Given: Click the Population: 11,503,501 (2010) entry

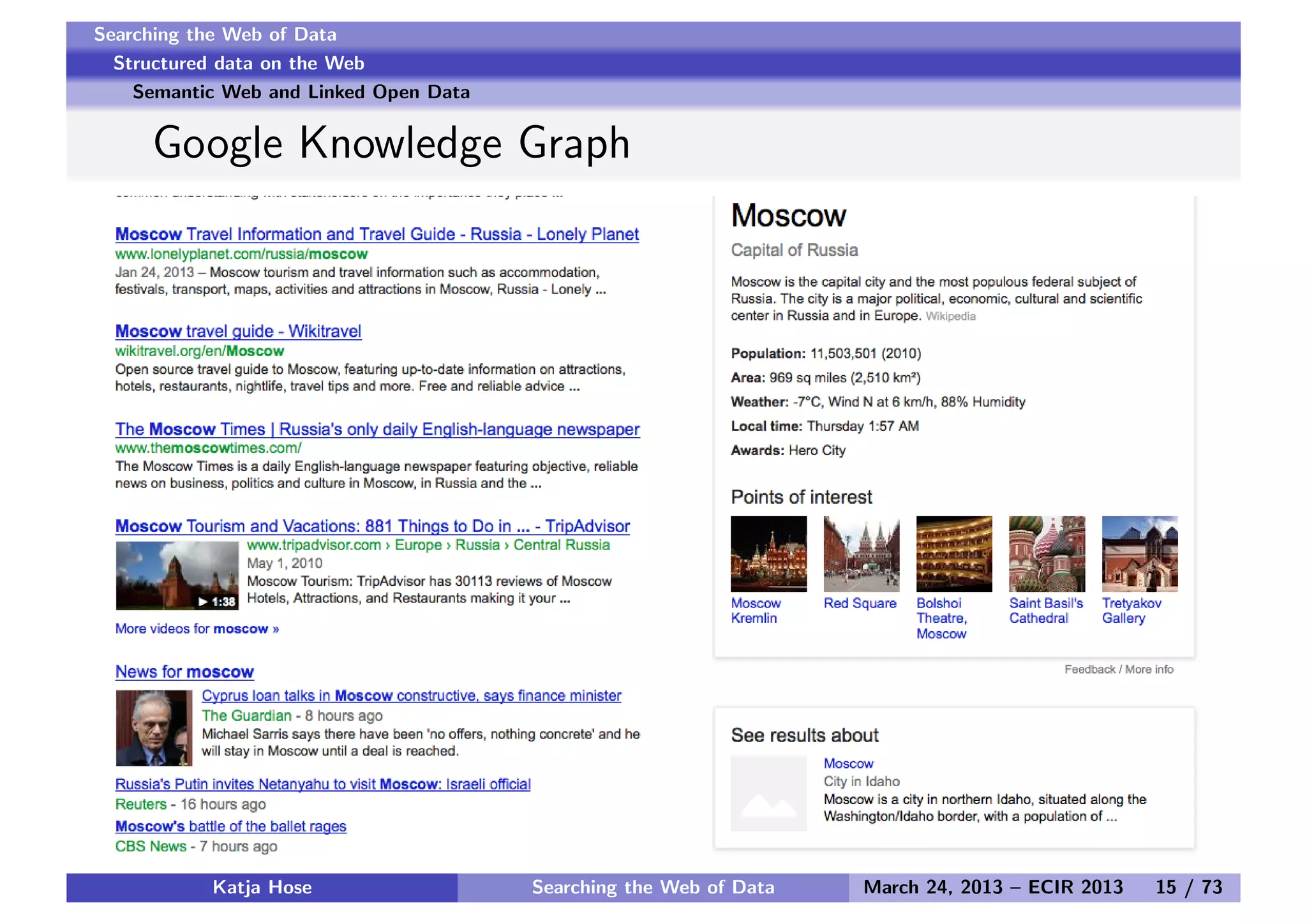Looking at the screenshot, I should 826,354.
